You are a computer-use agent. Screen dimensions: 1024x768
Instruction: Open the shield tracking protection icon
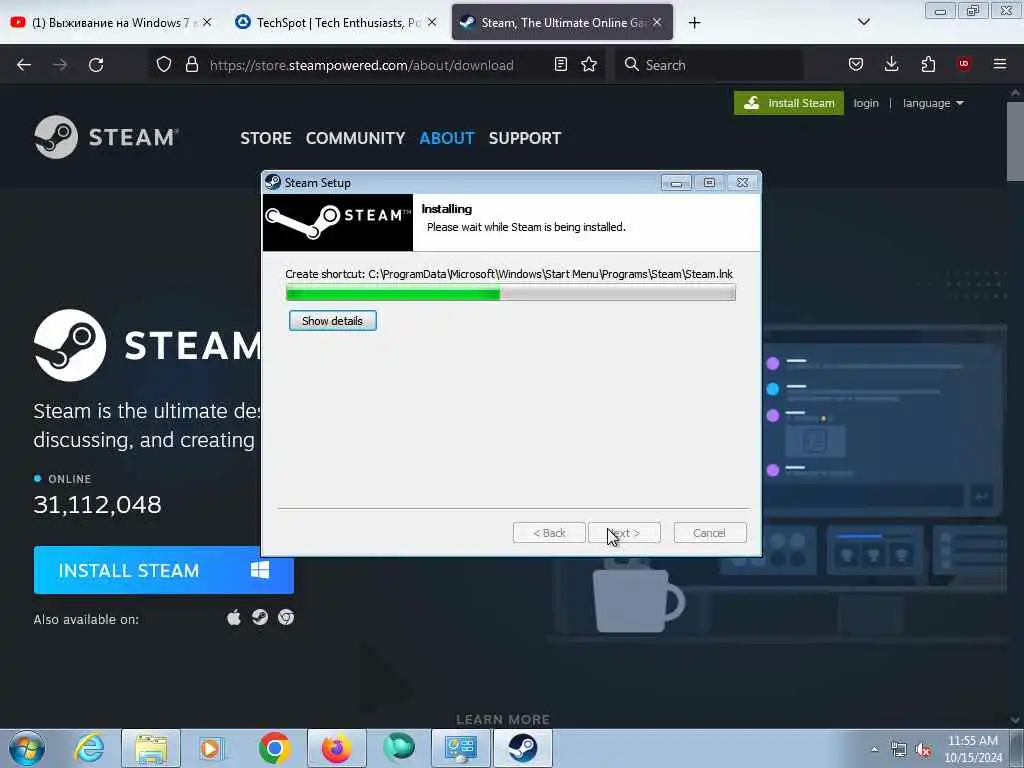[x=164, y=65]
